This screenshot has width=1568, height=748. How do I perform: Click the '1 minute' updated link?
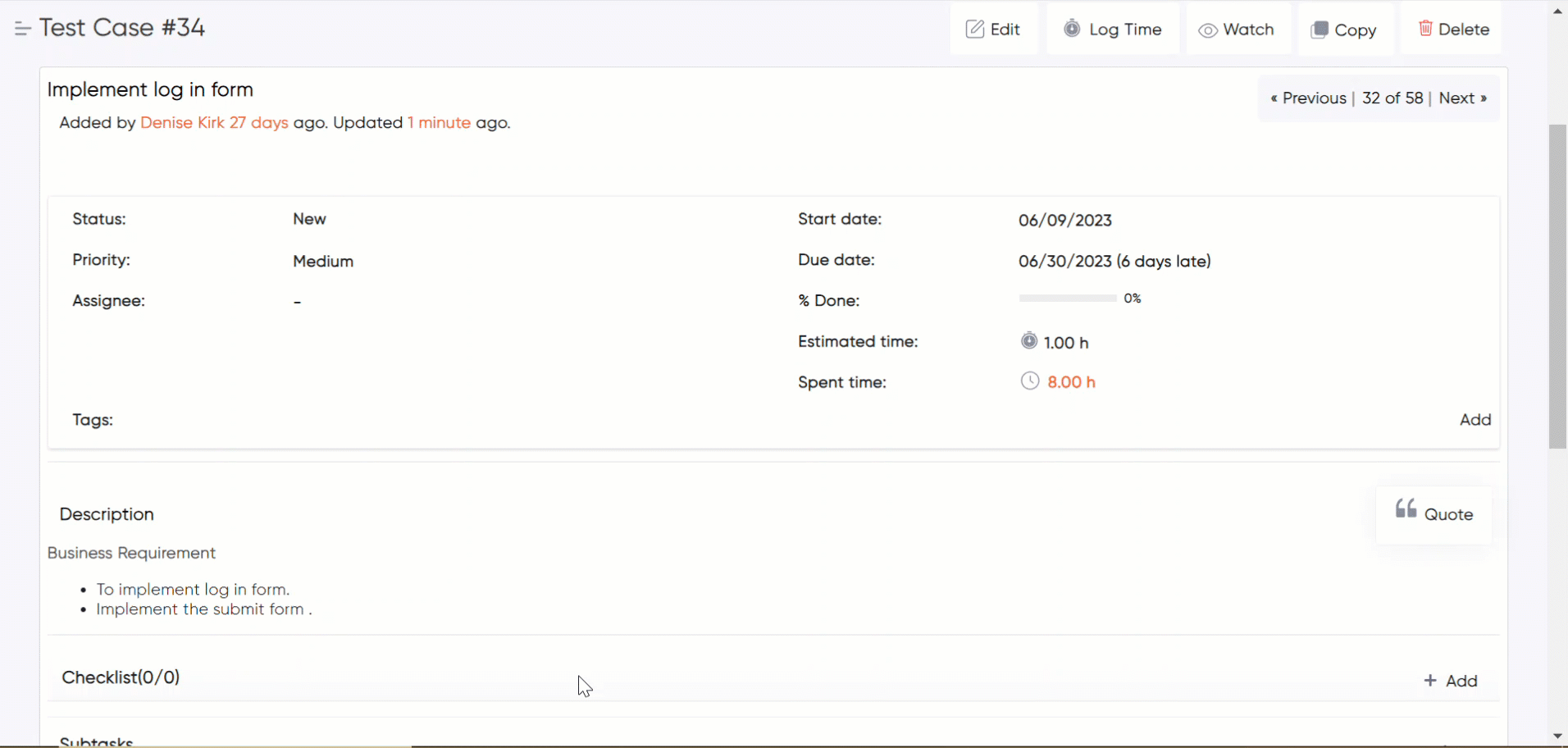(x=438, y=122)
